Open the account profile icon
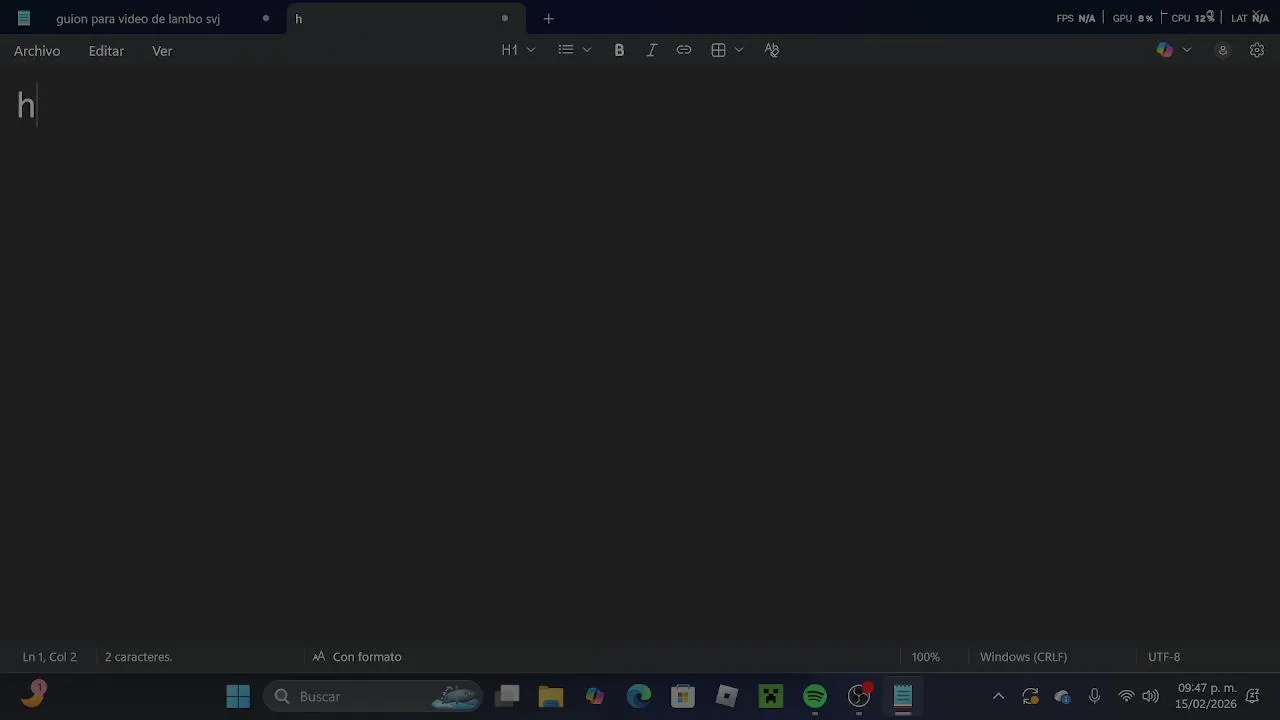1280x720 pixels. tap(1222, 50)
